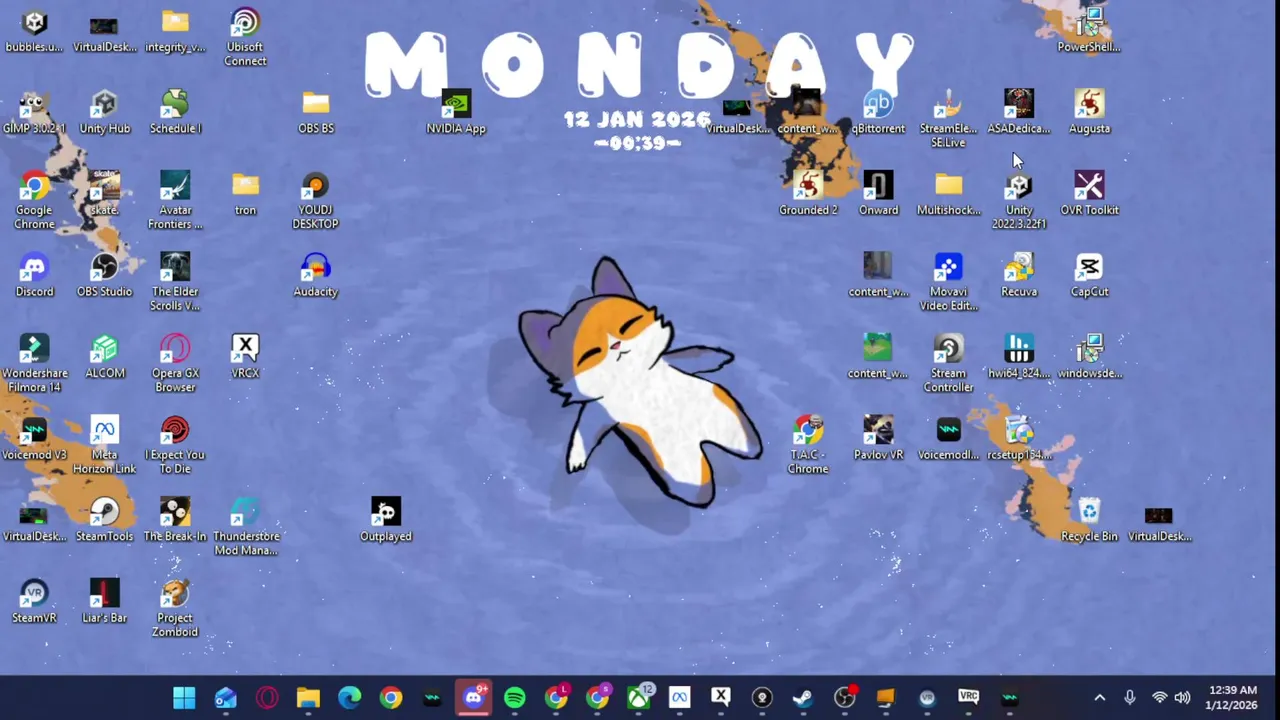
Task: Select the T.A.C - Chrome shortcut
Action: [808, 446]
